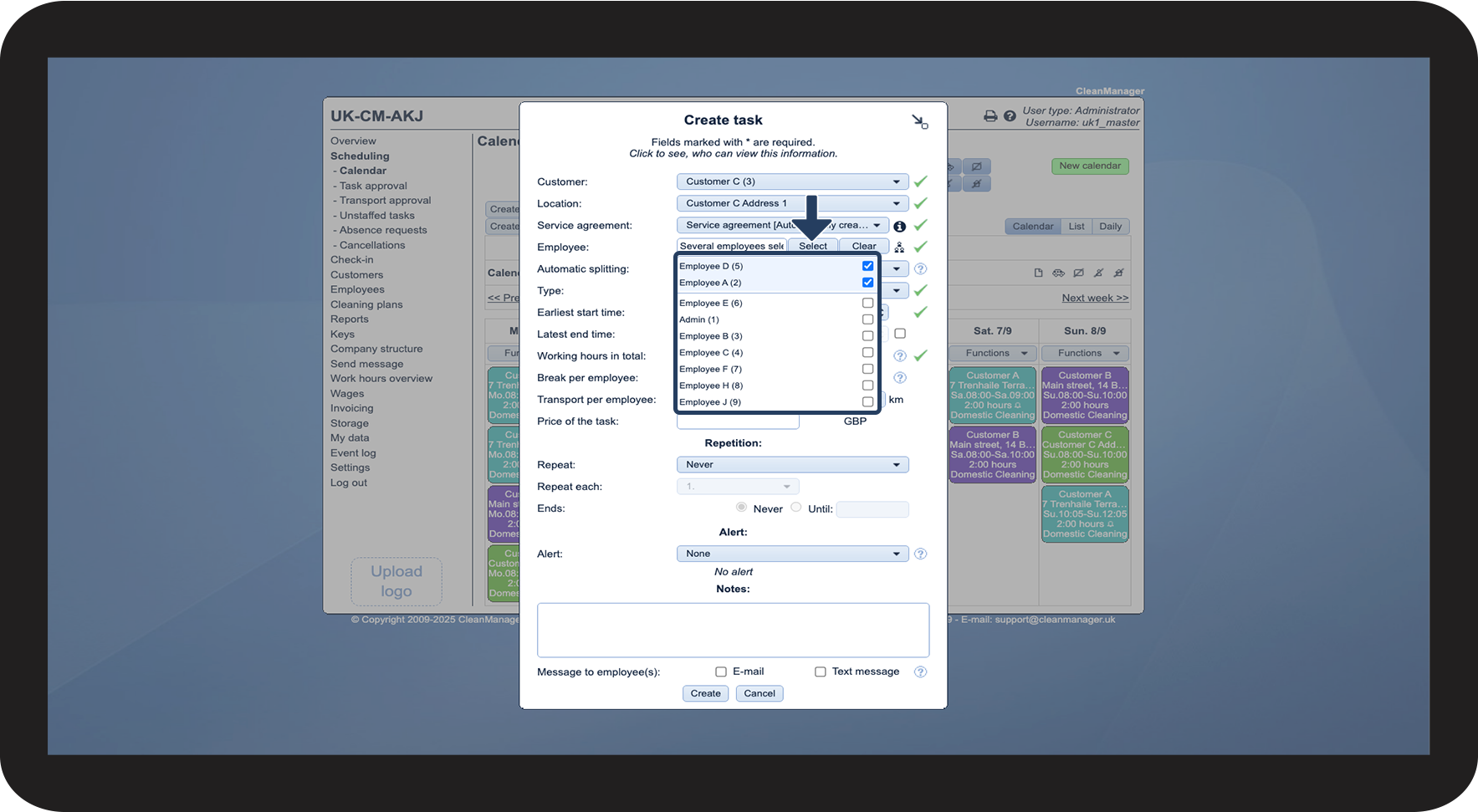Open Task approval in the sidebar

[373, 186]
